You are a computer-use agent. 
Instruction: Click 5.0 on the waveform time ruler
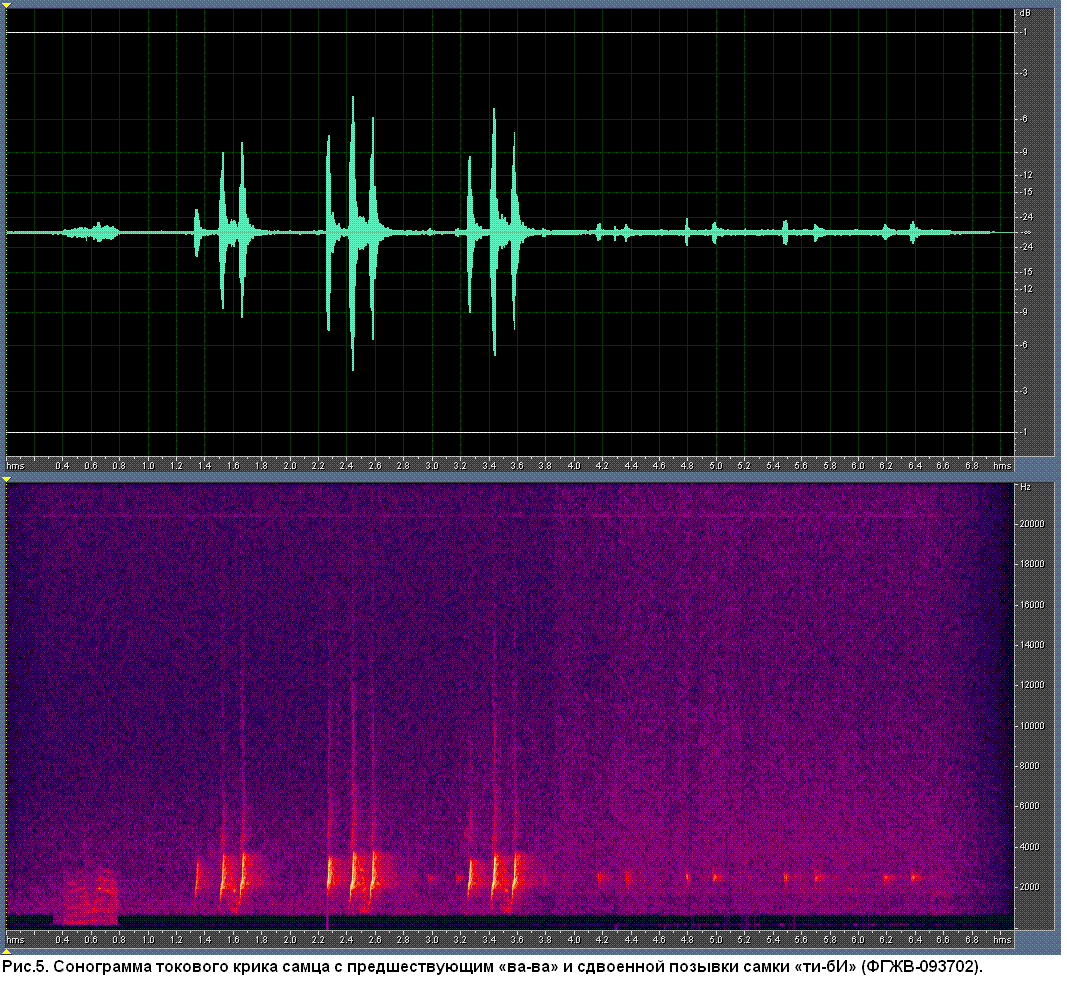pyautogui.click(x=716, y=466)
